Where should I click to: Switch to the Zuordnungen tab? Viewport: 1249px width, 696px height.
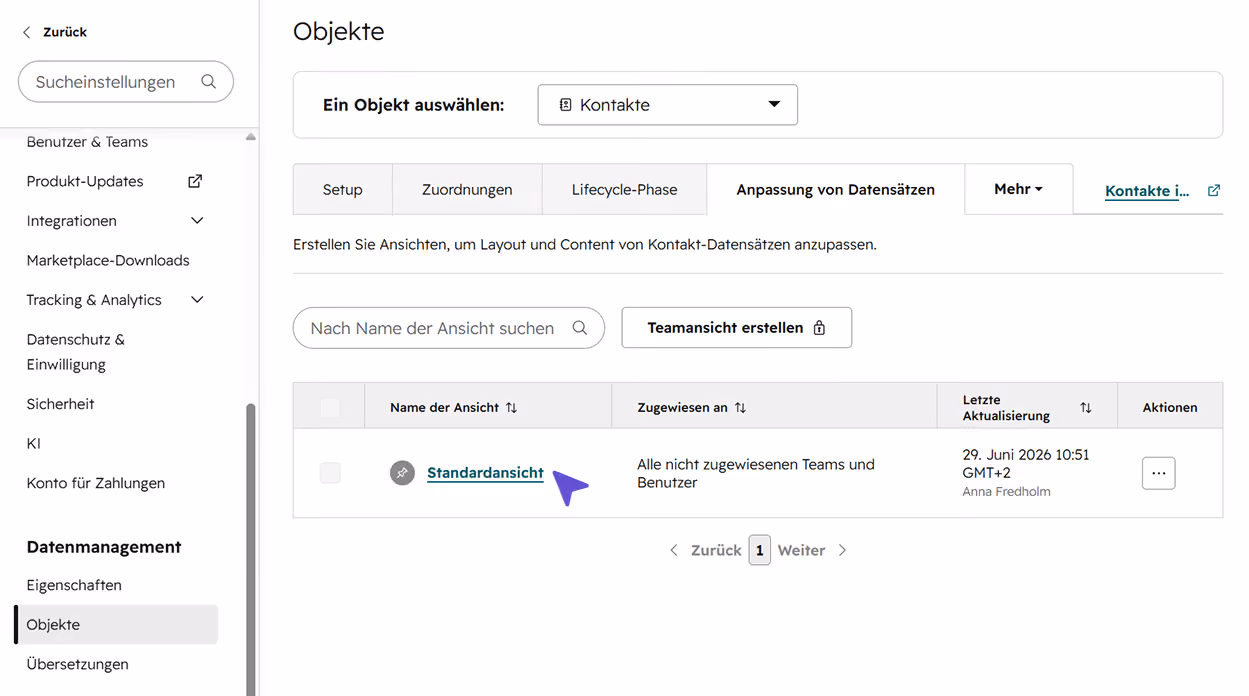pos(467,190)
